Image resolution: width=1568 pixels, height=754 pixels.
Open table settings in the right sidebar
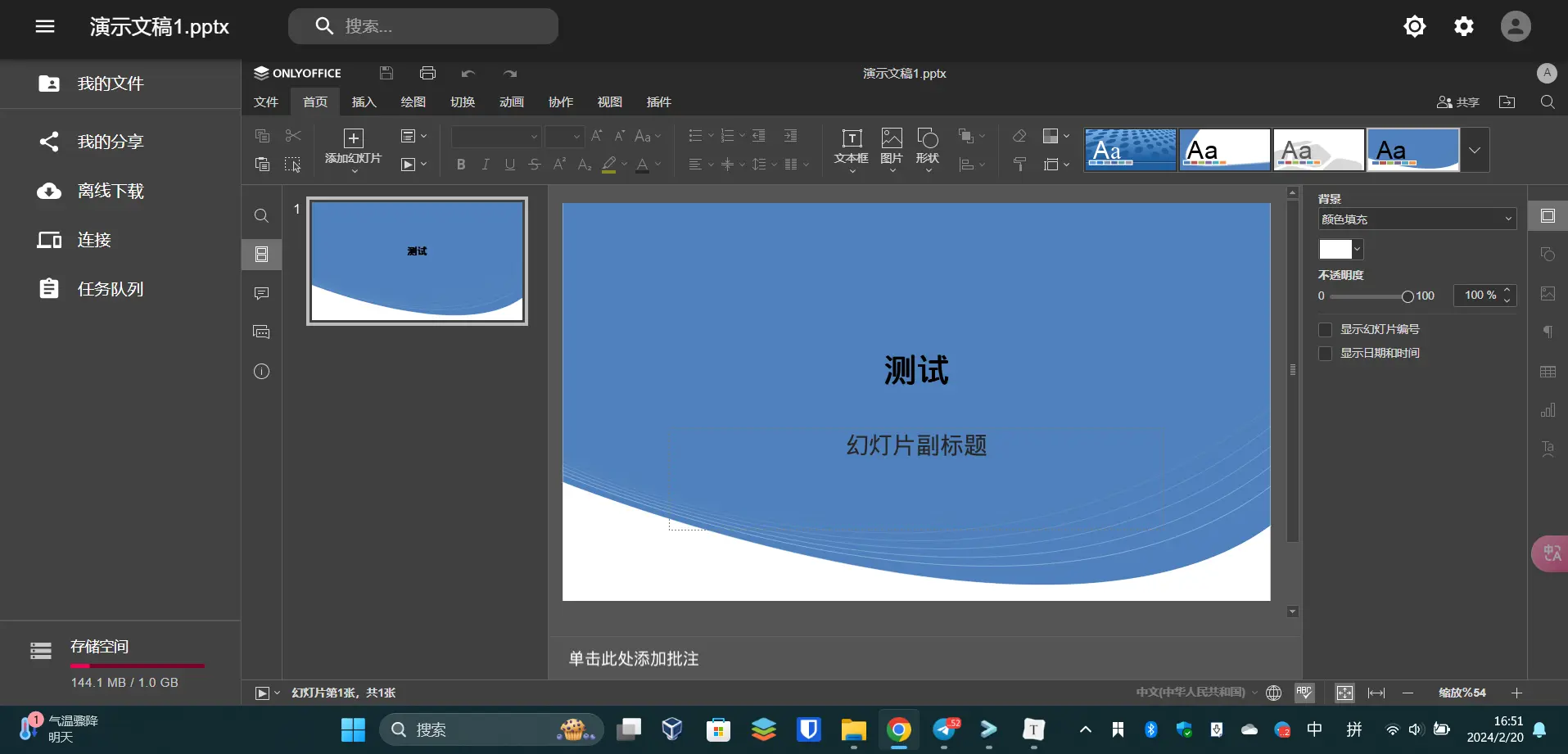(x=1548, y=372)
